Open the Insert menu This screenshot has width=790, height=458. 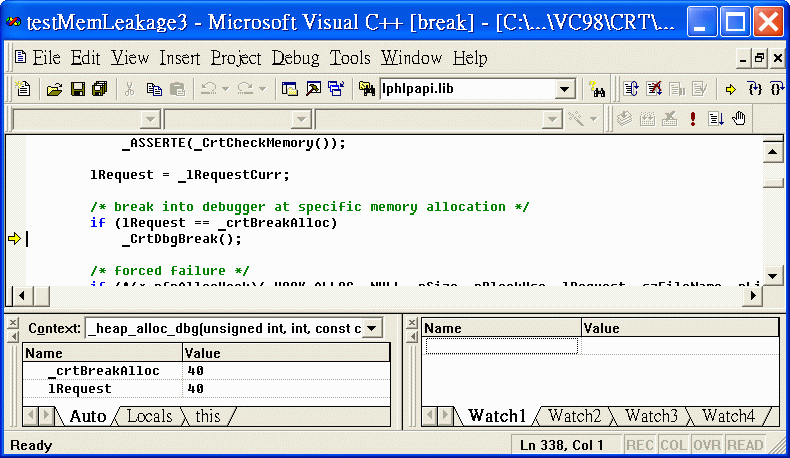(180, 58)
